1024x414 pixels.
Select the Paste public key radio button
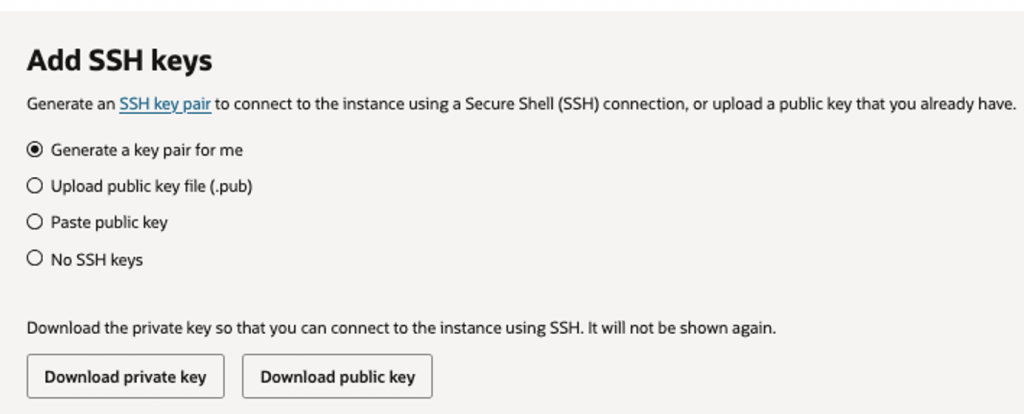pos(35,223)
